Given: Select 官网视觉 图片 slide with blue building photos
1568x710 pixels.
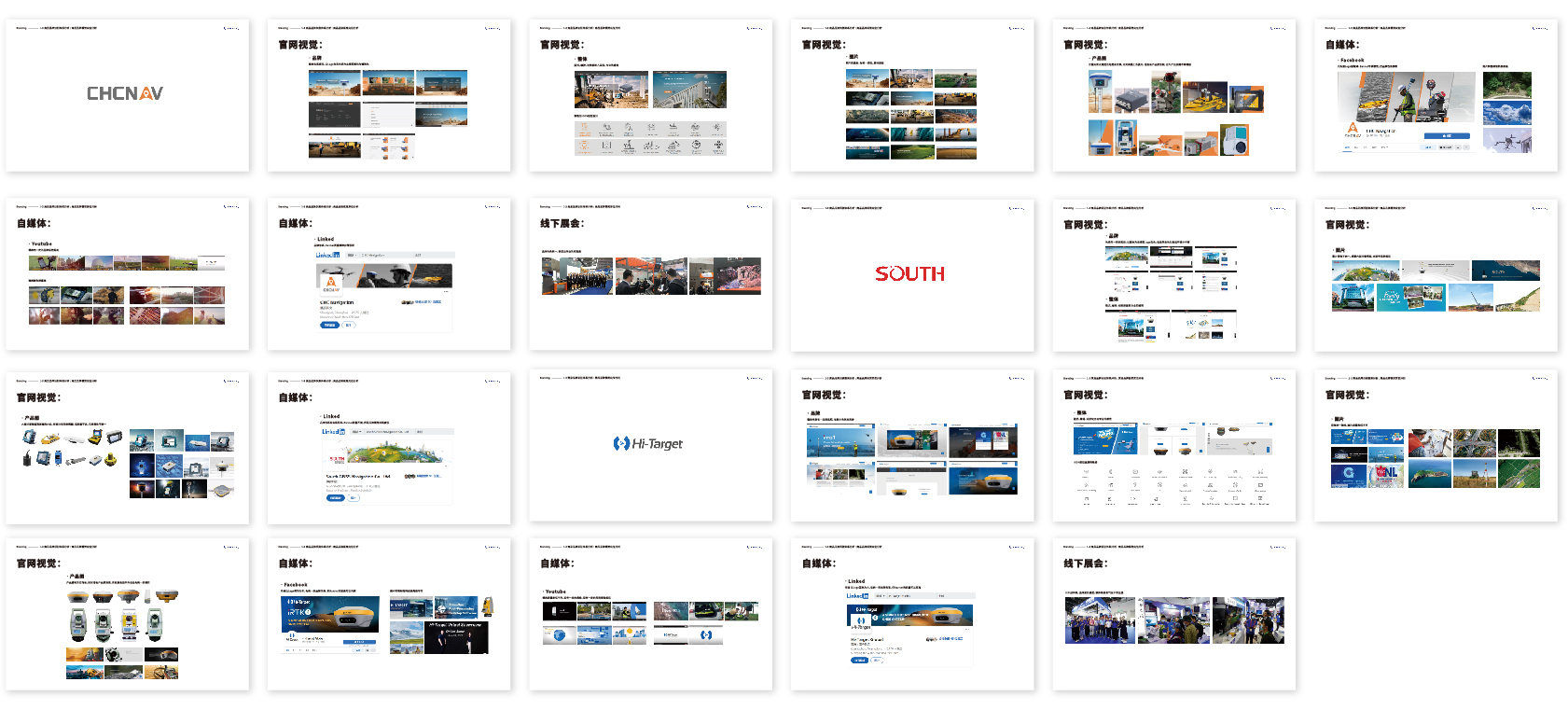Looking at the screenshot, I should (x=1436, y=274).
